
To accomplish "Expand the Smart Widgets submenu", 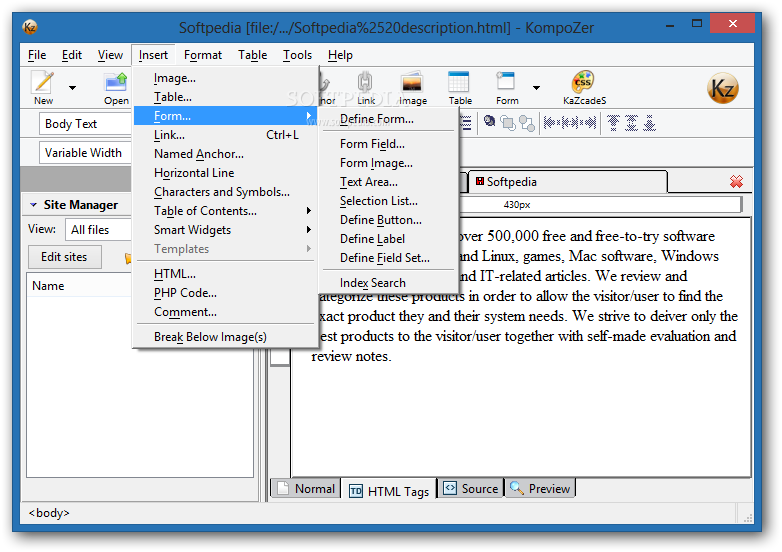I will (225, 230).
